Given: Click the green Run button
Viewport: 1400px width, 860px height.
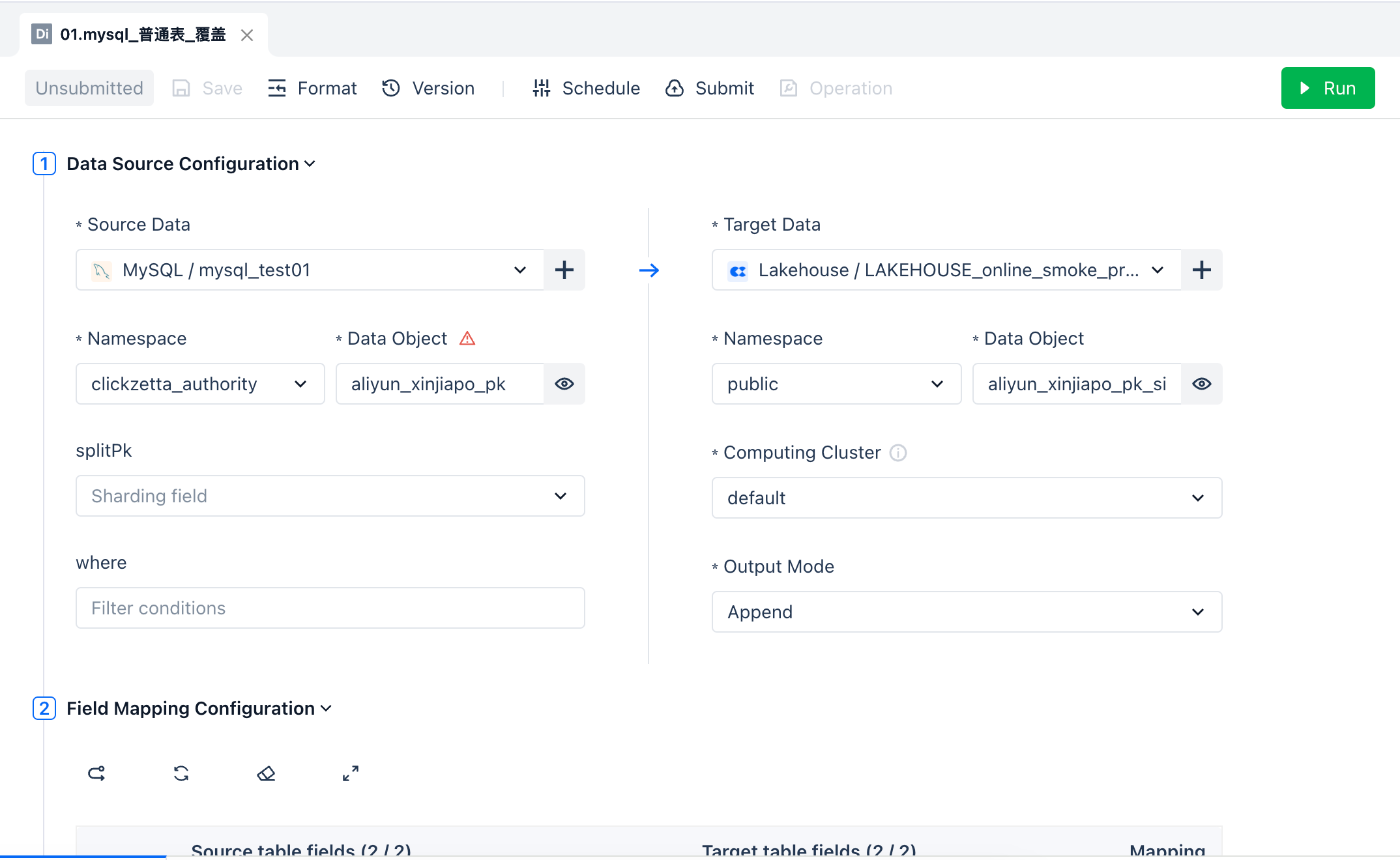Looking at the screenshot, I should pyautogui.click(x=1327, y=88).
